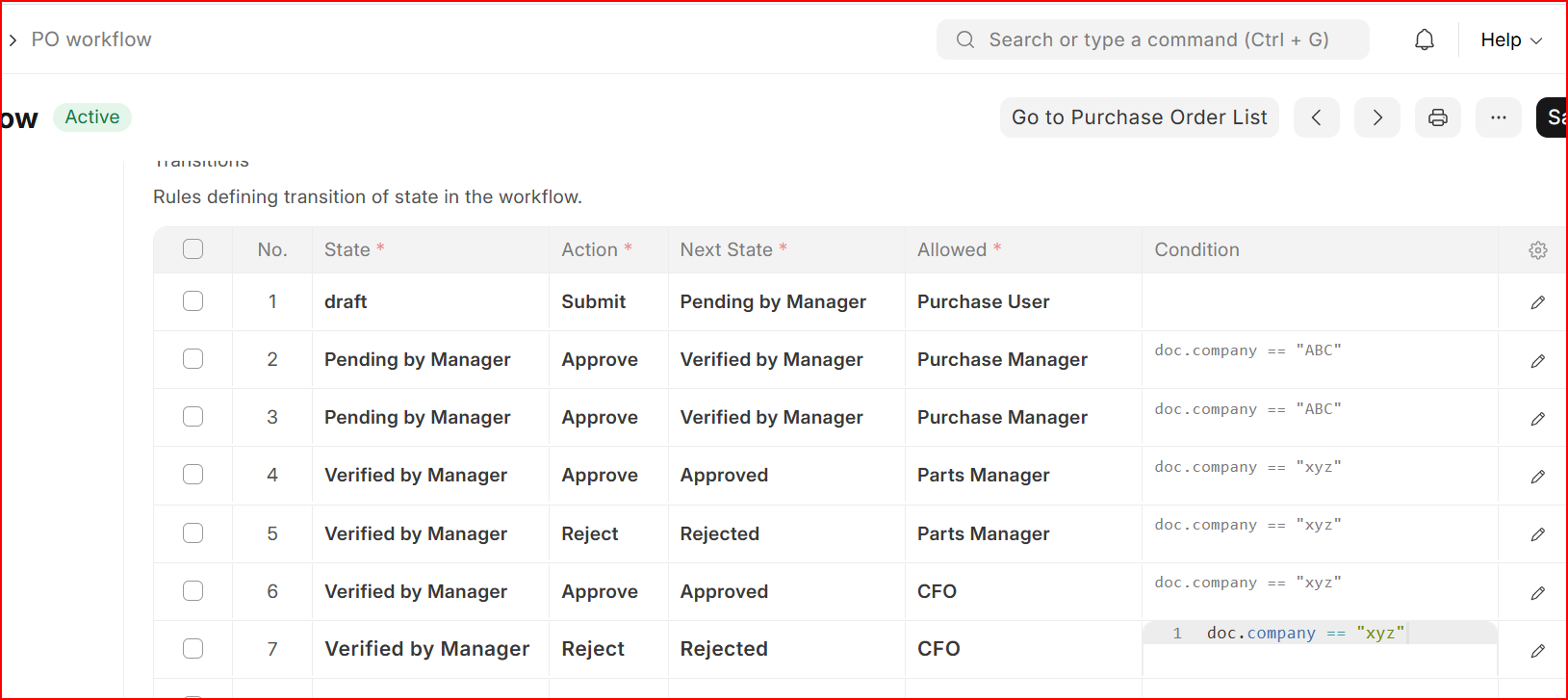Go to next document arrow
This screenshot has height=700, width=1568.
[x=1377, y=117]
